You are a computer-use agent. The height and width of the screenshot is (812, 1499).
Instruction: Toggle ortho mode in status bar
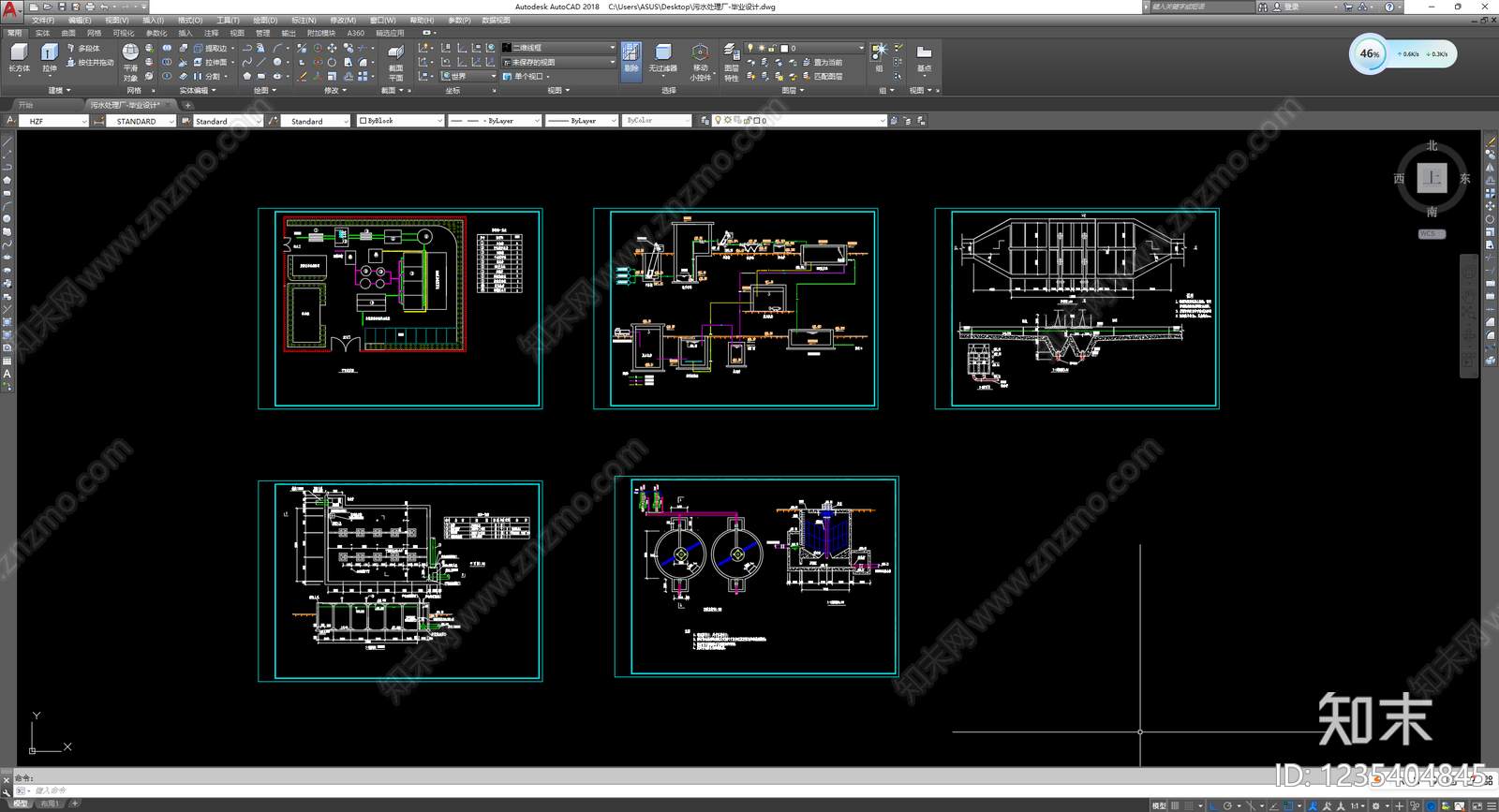(1214, 805)
